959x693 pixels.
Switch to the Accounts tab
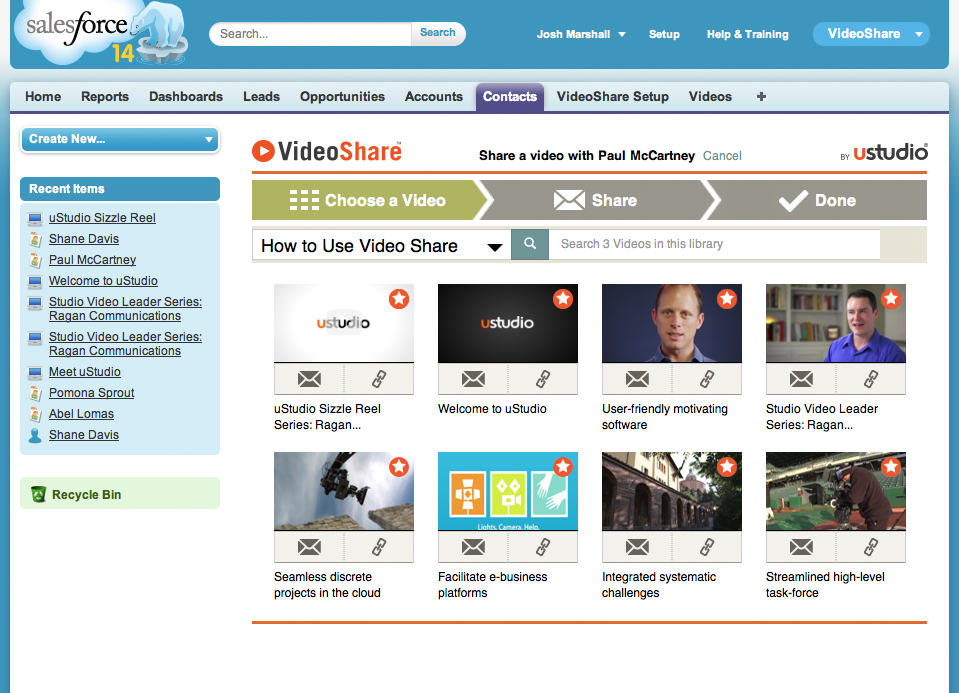coord(434,97)
